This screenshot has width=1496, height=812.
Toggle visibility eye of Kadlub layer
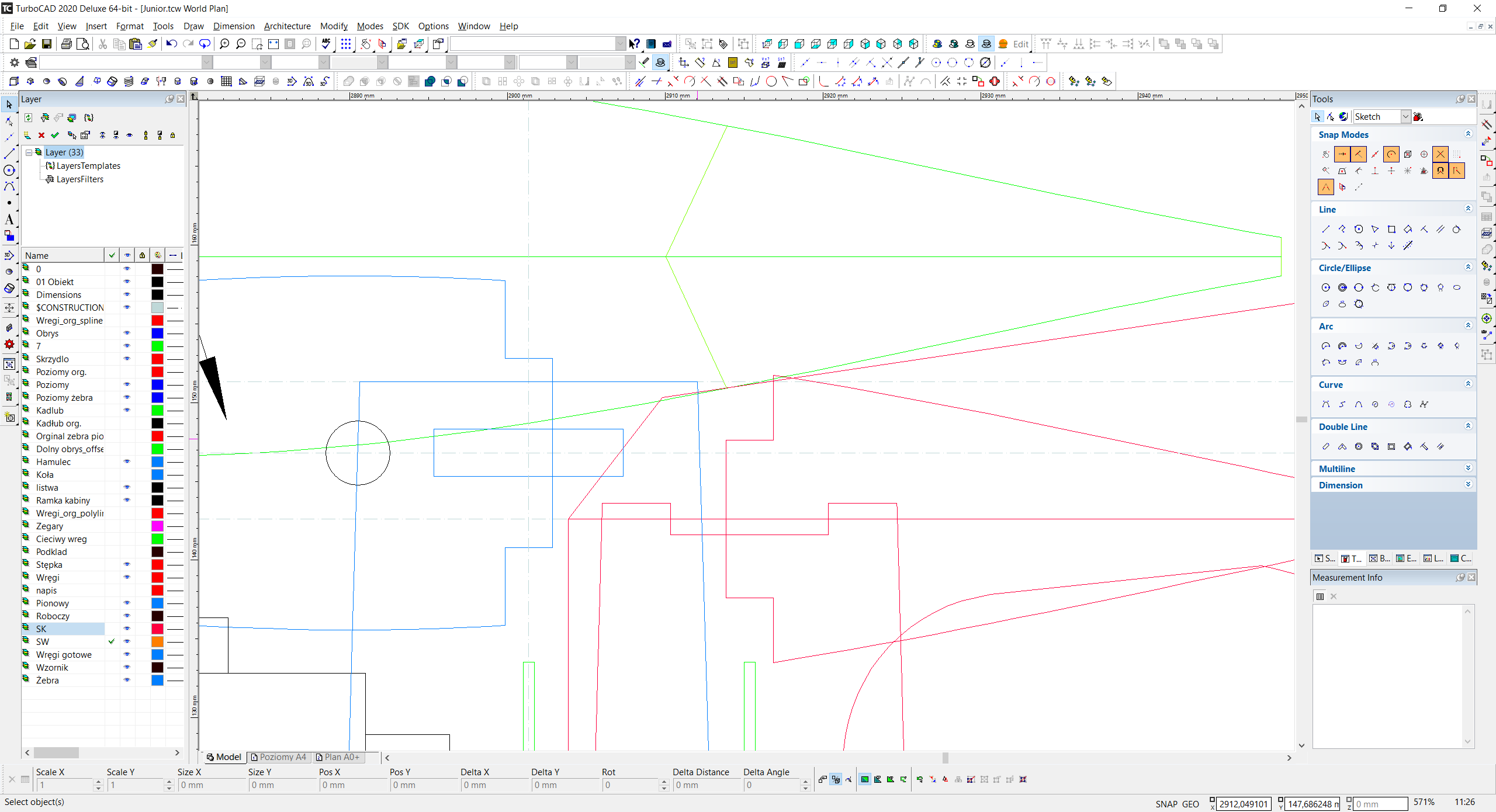click(127, 410)
